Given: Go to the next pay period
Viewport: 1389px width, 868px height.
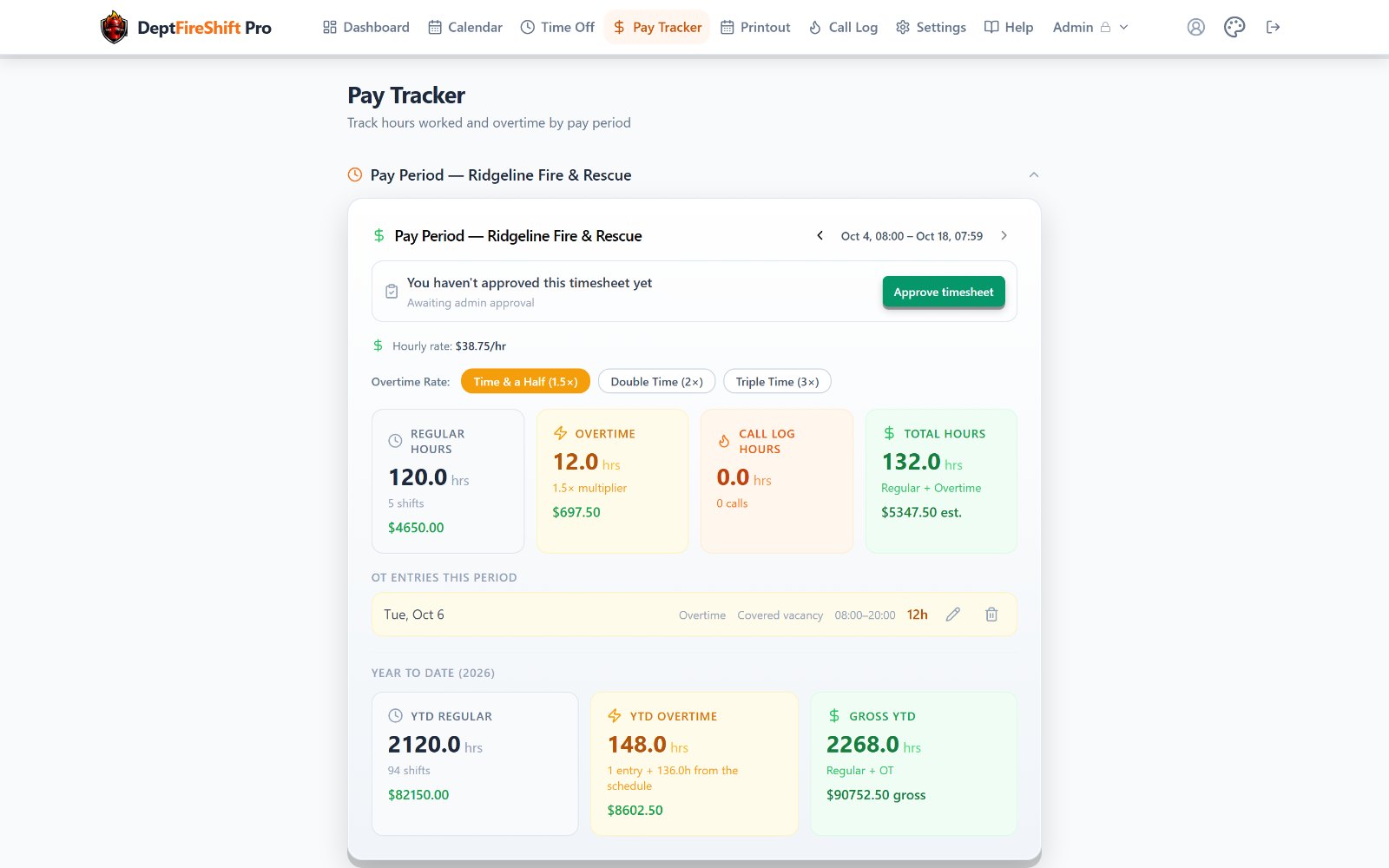Looking at the screenshot, I should pos(1004,235).
